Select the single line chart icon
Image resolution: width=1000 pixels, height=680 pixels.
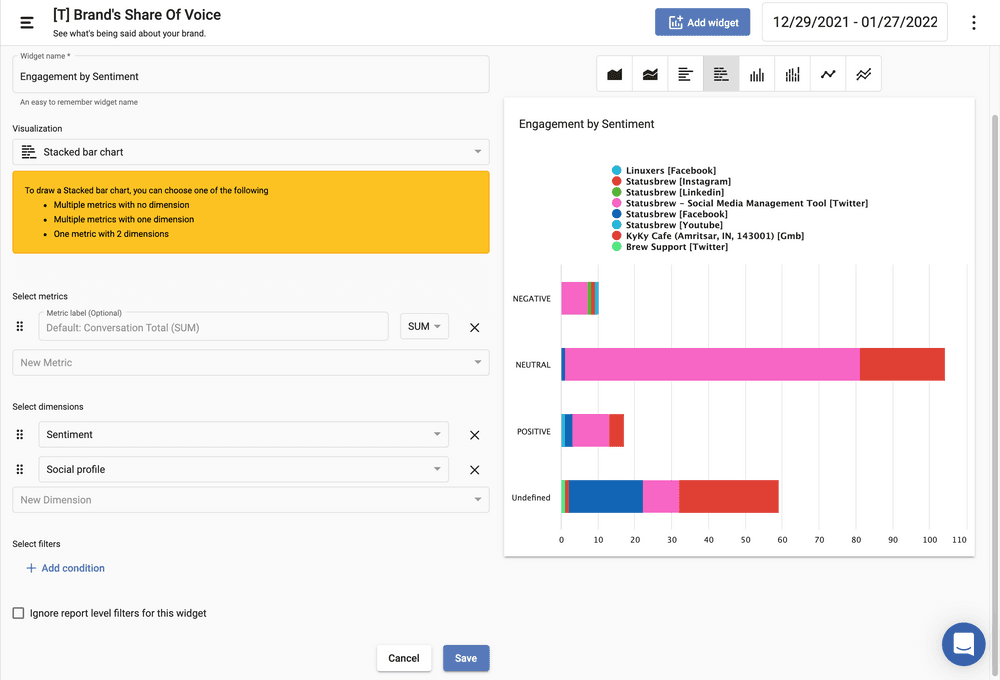coord(828,74)
